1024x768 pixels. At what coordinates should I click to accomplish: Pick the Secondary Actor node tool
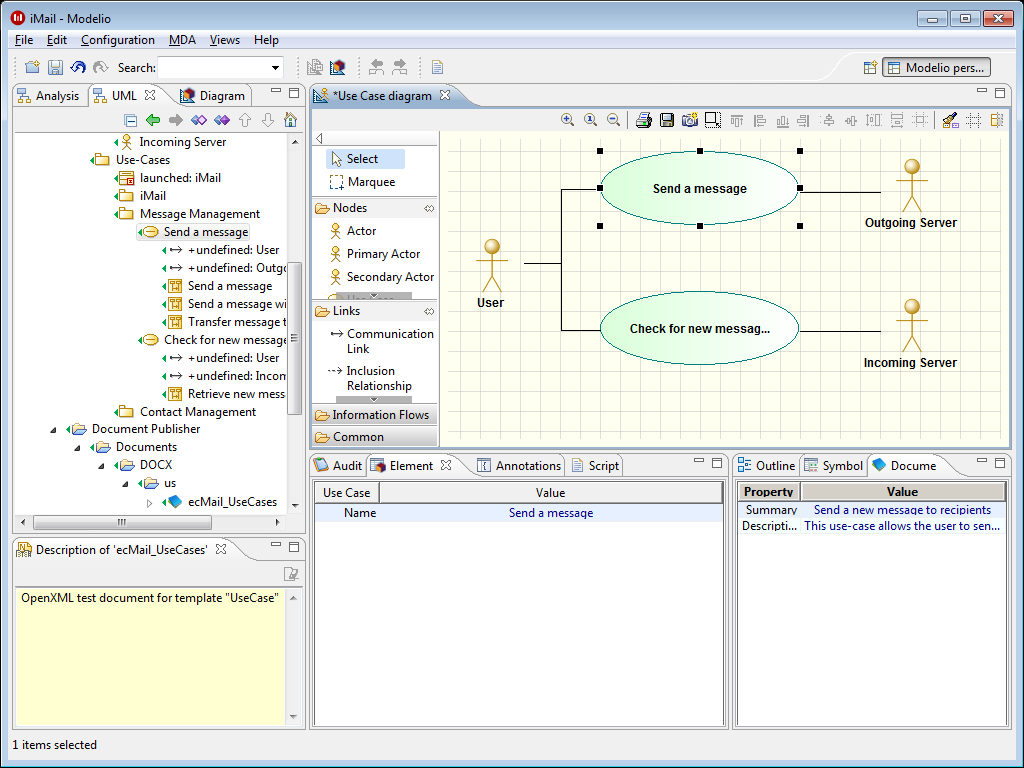point(382,277)
